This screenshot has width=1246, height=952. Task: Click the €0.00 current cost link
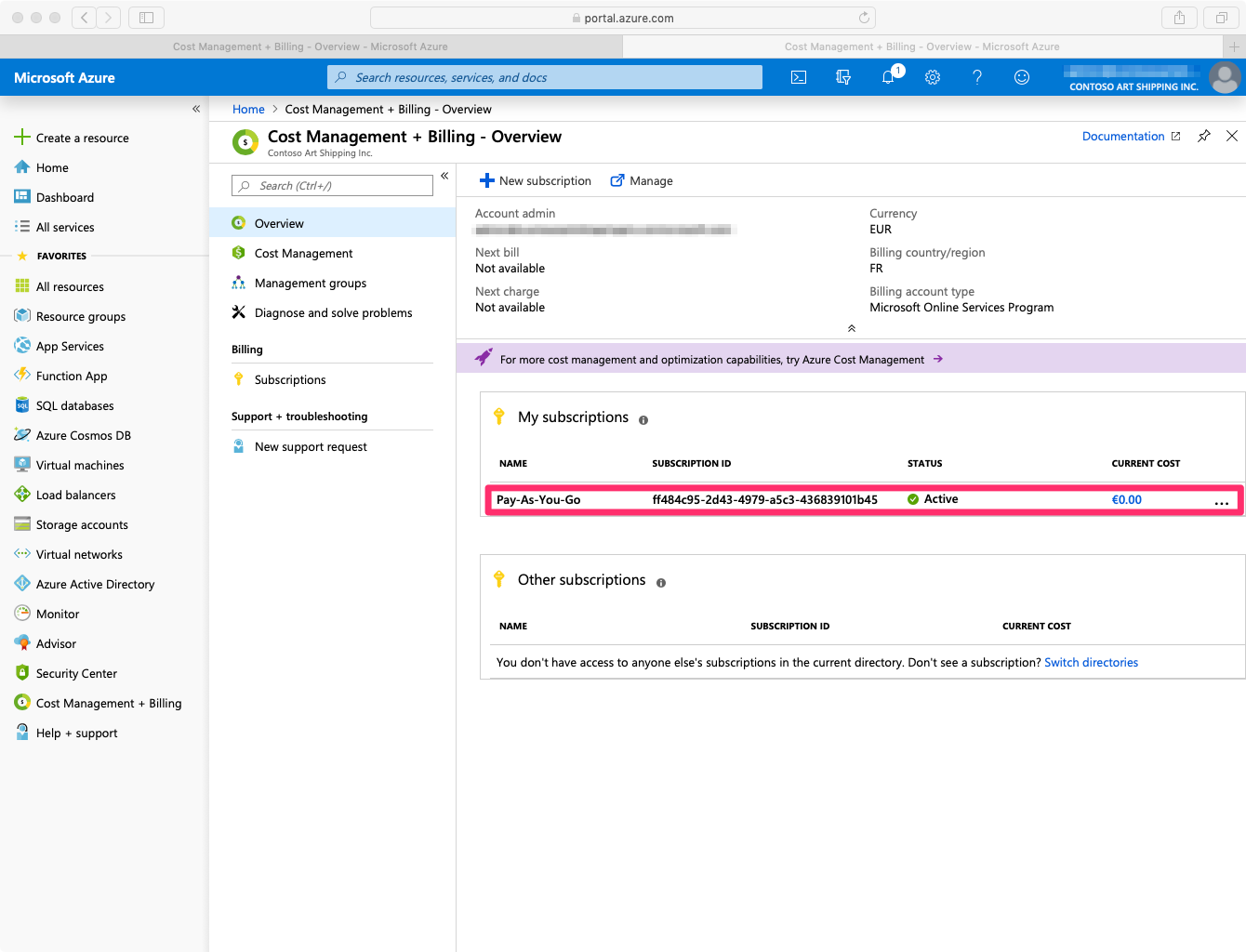click(1126, 499)
